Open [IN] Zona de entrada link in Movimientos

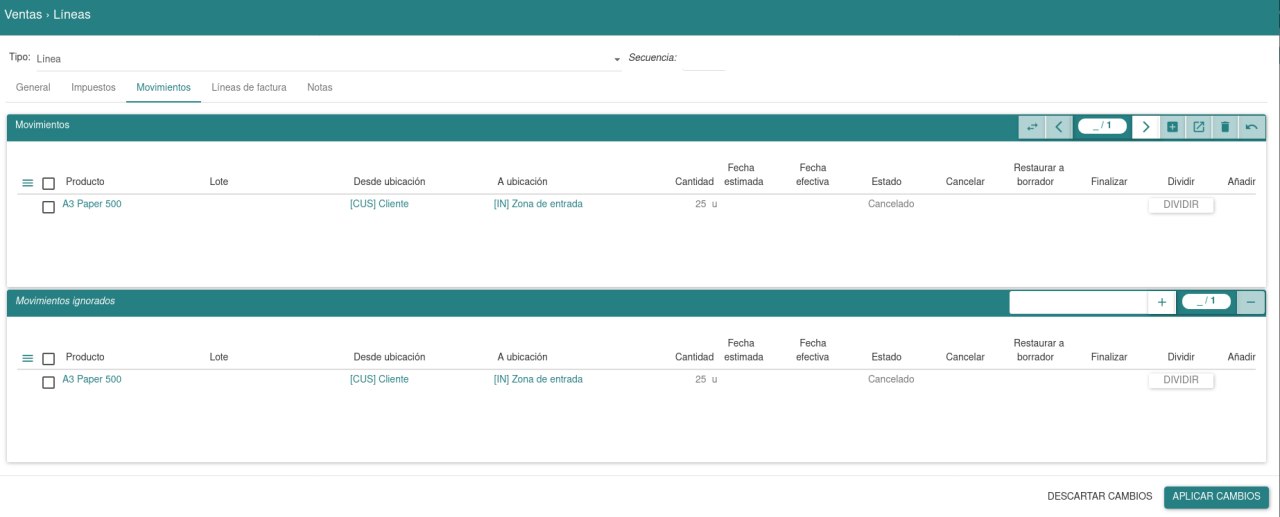click(538, 204)
